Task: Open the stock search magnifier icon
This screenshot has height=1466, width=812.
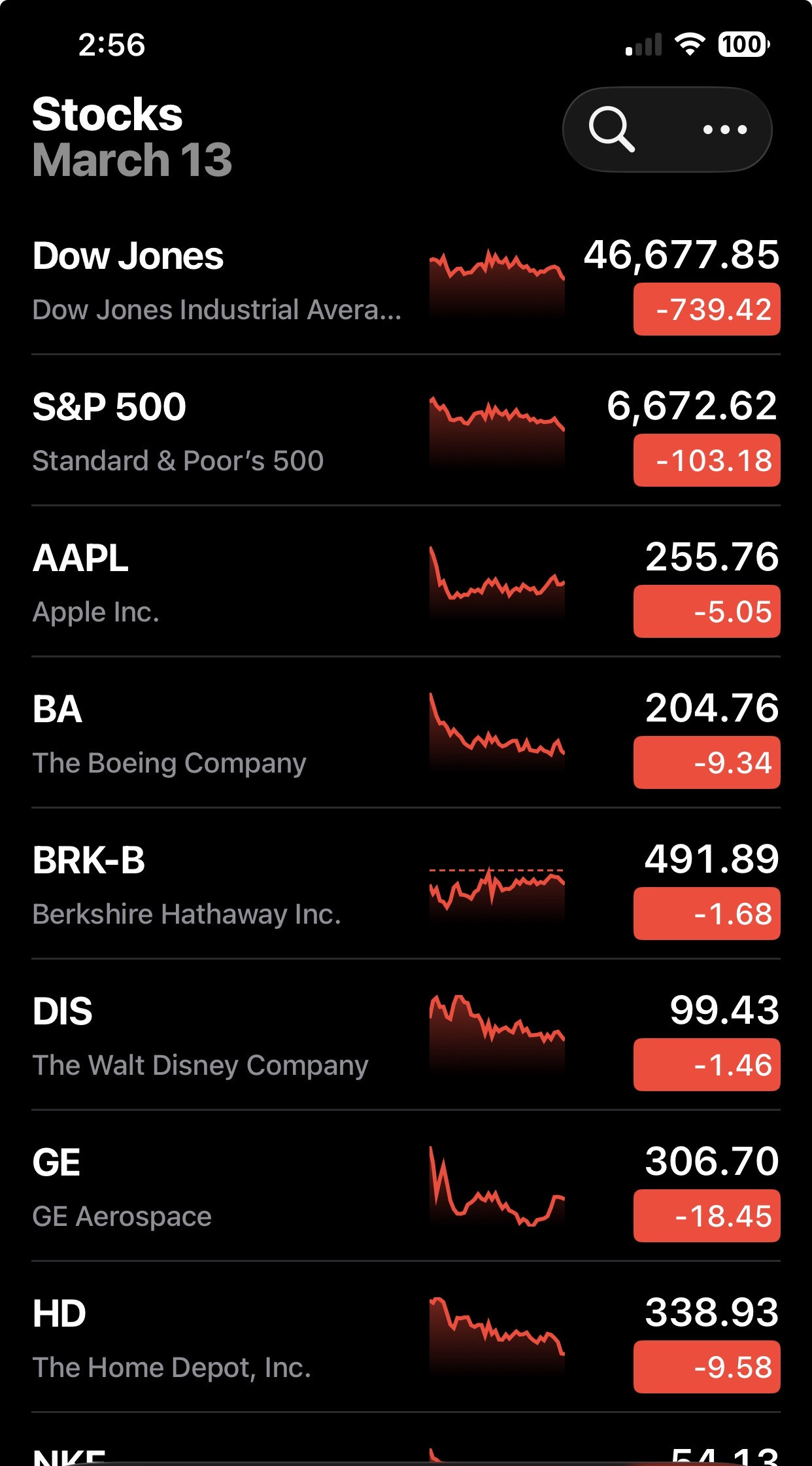Action: tap(611, 129)
